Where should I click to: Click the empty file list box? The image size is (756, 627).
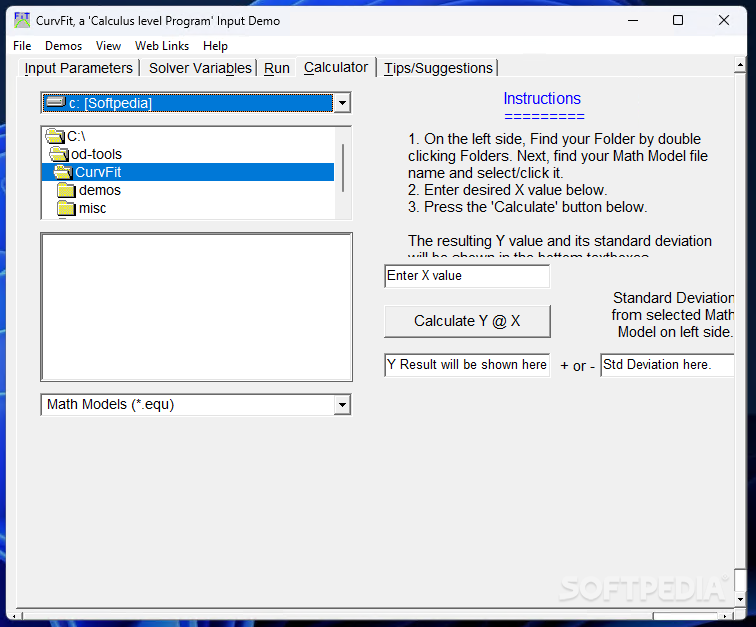197,307
